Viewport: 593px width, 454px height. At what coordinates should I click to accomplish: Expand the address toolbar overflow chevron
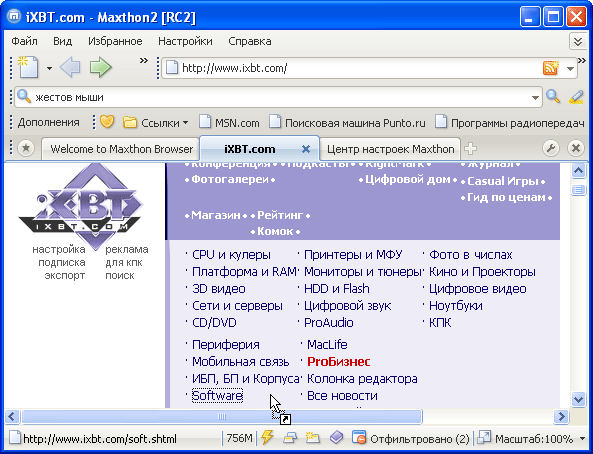pos(582,61)
